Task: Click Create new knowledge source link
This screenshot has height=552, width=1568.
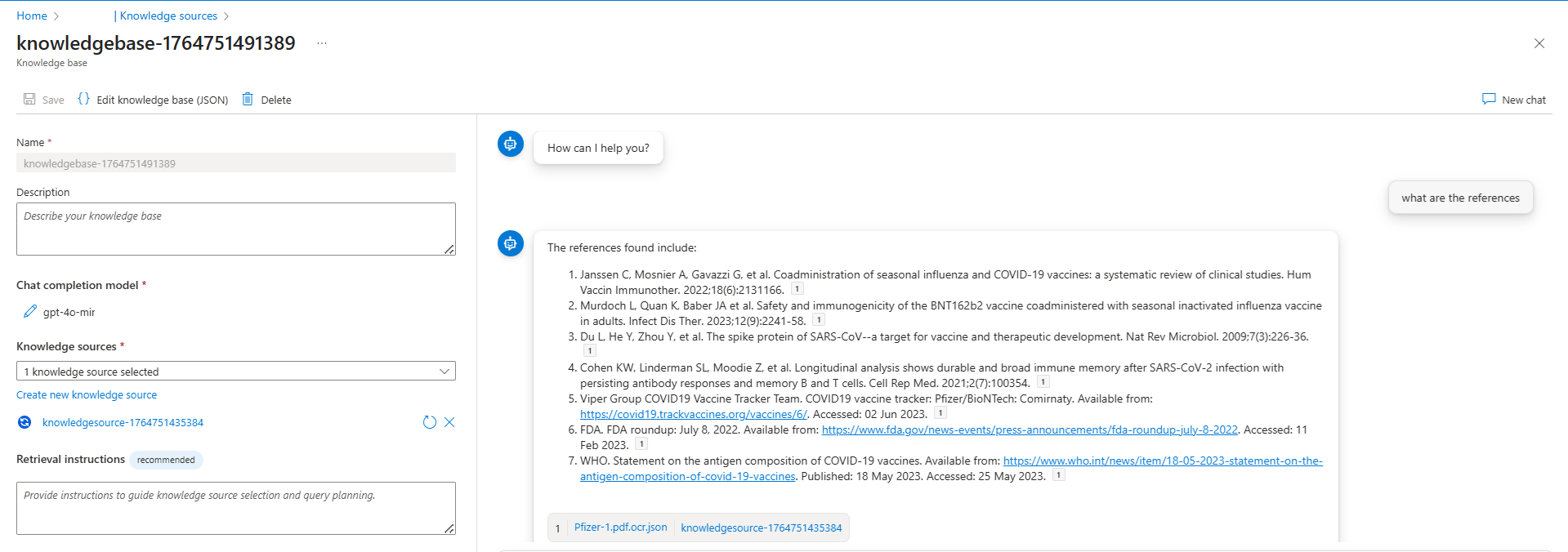Action: pyautogui.click(x=87, y=395)
